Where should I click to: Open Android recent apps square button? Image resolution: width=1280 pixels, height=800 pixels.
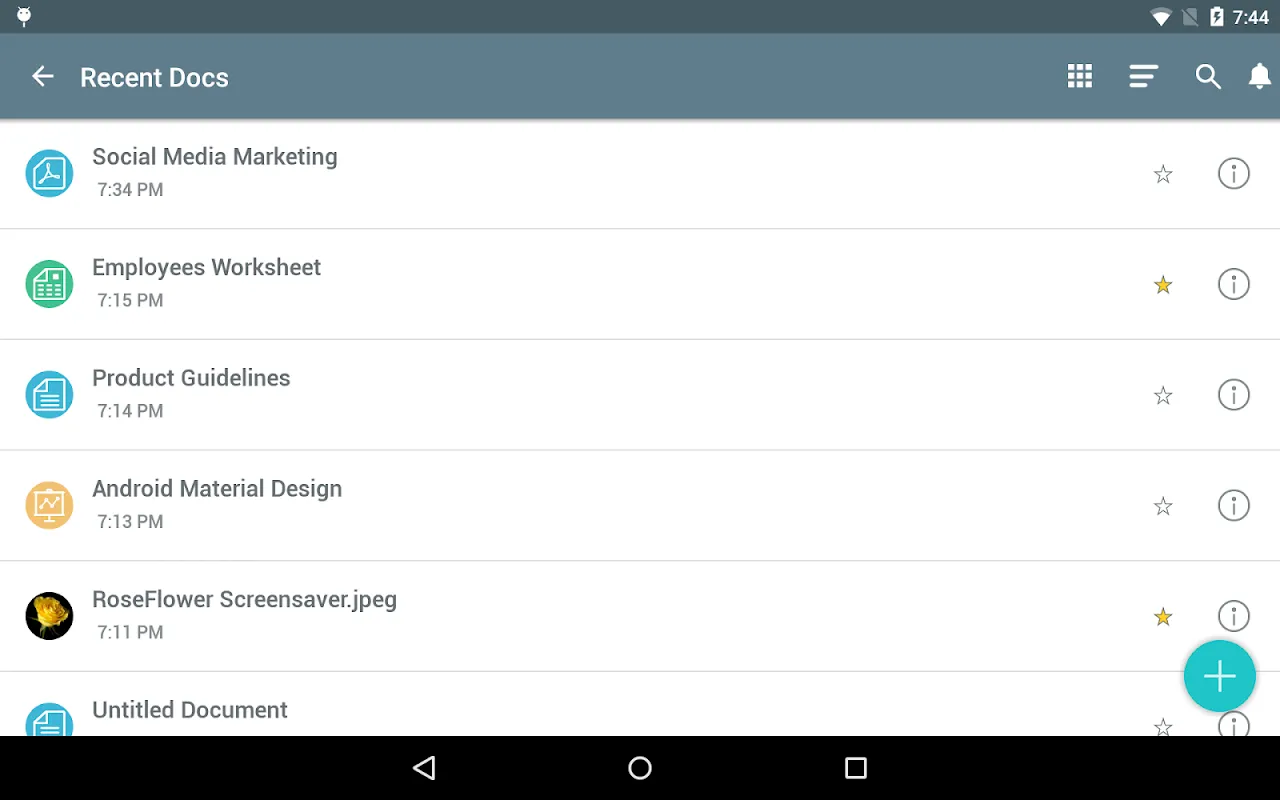pos(855,768)
